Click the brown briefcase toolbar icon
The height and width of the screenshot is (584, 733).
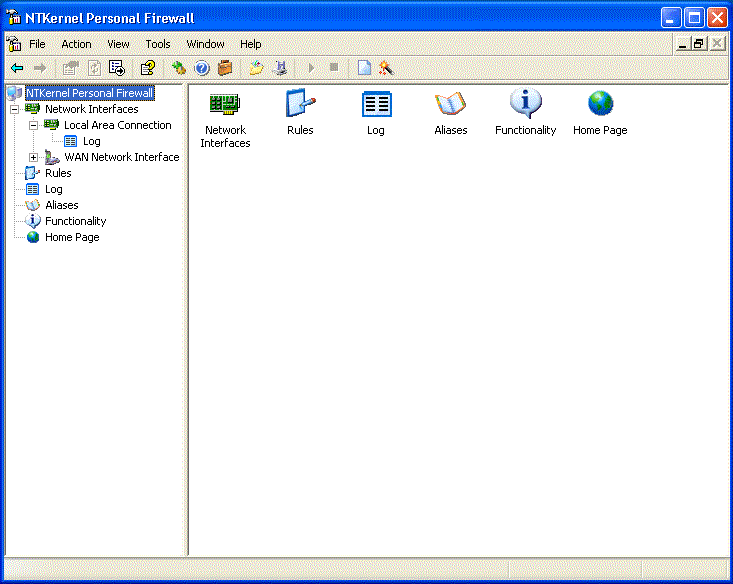click(225, 68)
